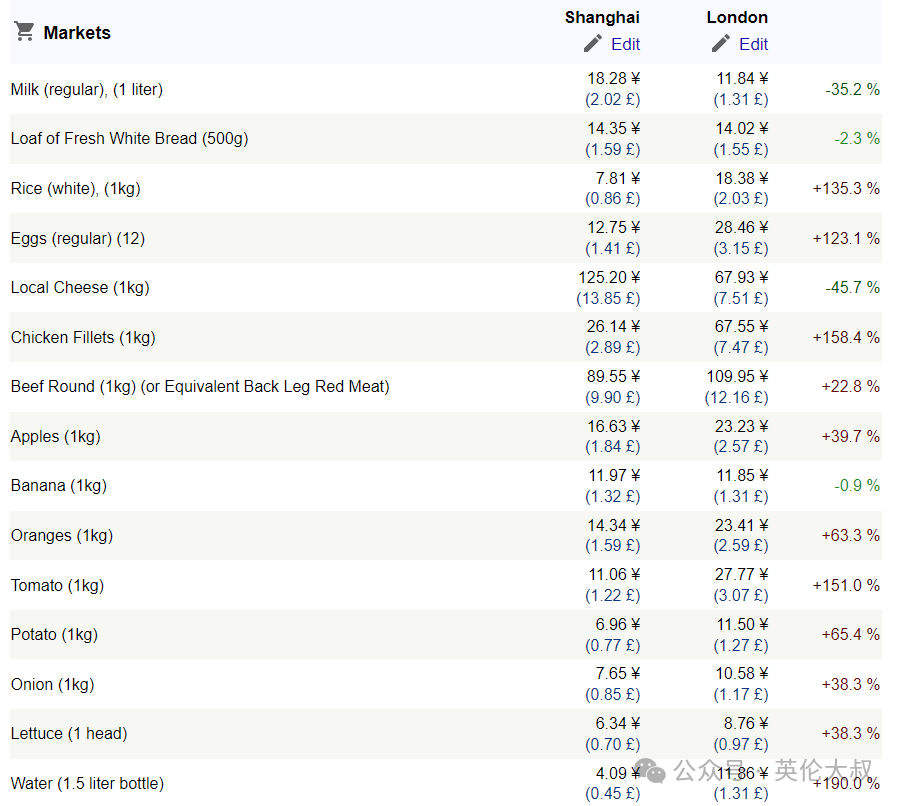Viewport: 901px width, 806px height.
Task: Click the London column header
Action: (737, 17)
